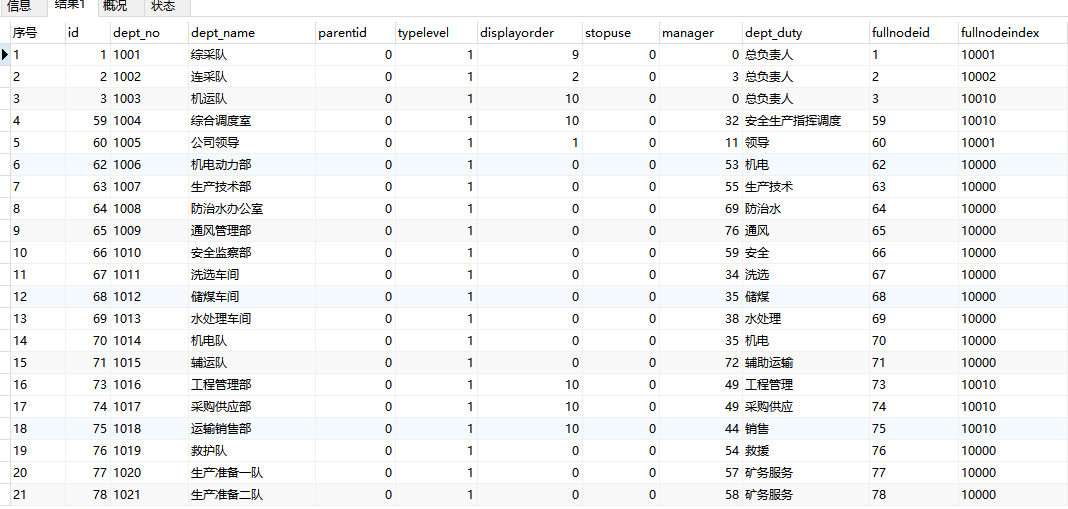Click the 储煤车间 cell
Viewport: 1068px width, 509px height.
pyautogui.click(x=252, y=297)
